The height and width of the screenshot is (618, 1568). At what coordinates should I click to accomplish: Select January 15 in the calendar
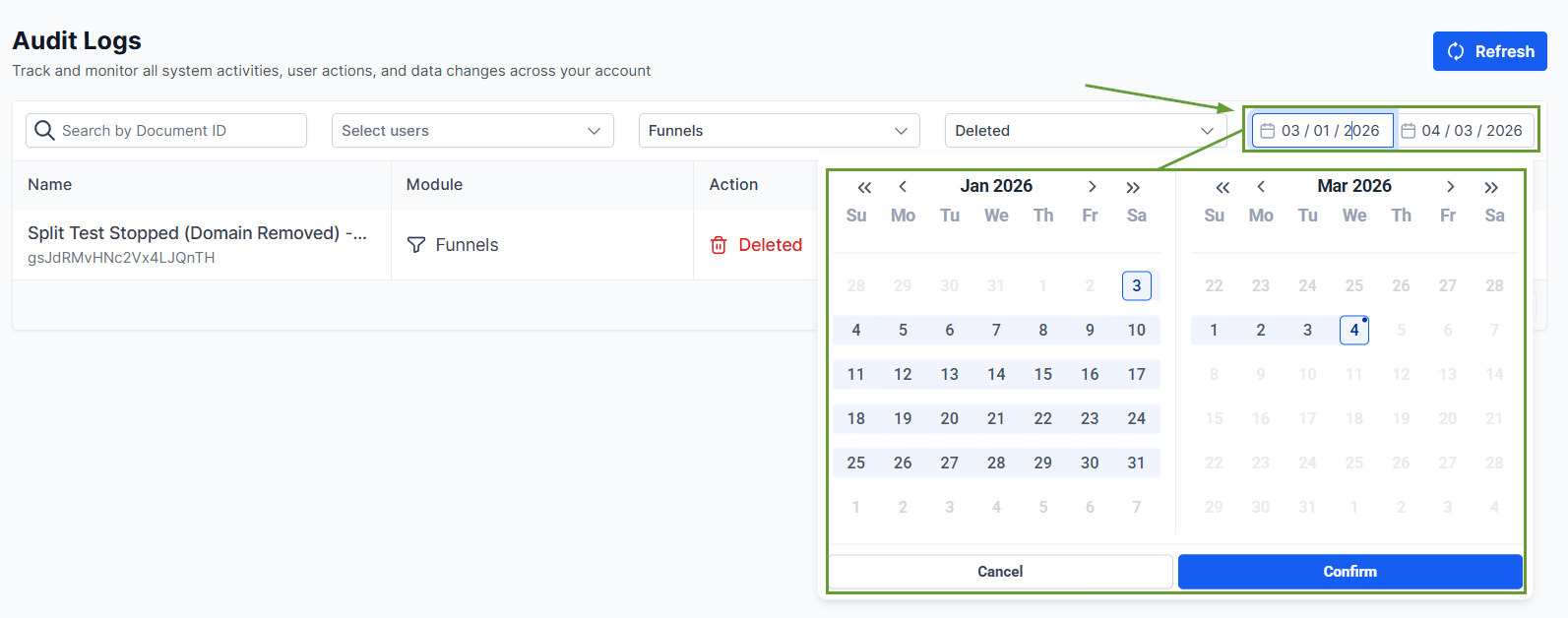tap(1043, 374)
